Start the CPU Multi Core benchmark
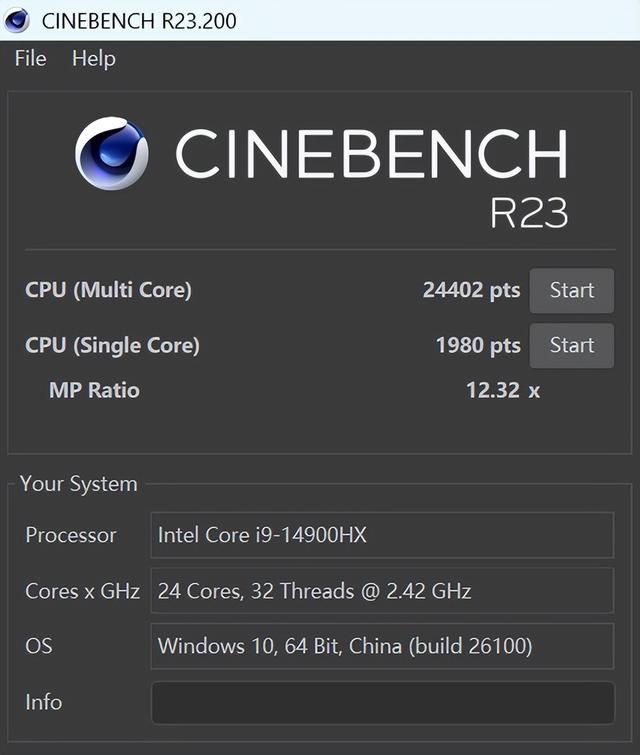Image resolution: width=640 pixels, height=755 pixels. (571, 290)
